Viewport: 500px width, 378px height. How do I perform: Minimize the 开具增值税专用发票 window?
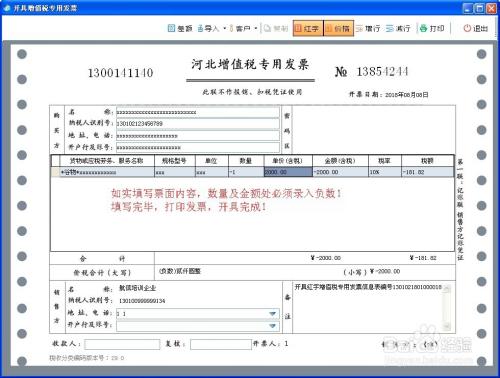pos(468,8)
